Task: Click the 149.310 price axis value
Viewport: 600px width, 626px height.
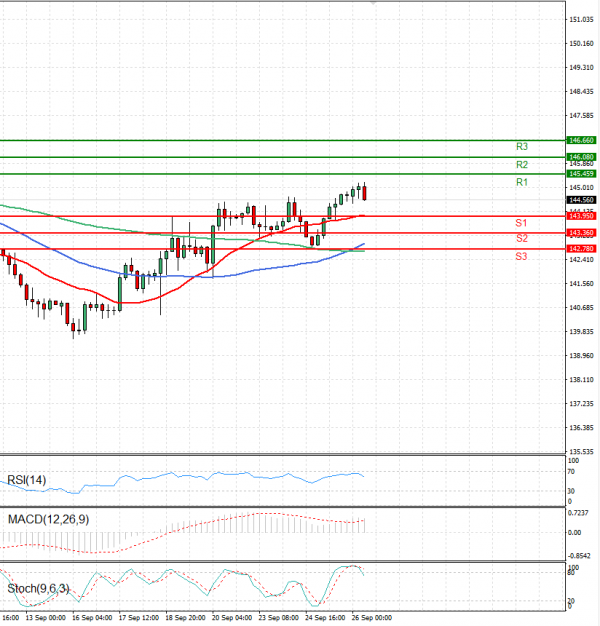Action: [581, 67]
